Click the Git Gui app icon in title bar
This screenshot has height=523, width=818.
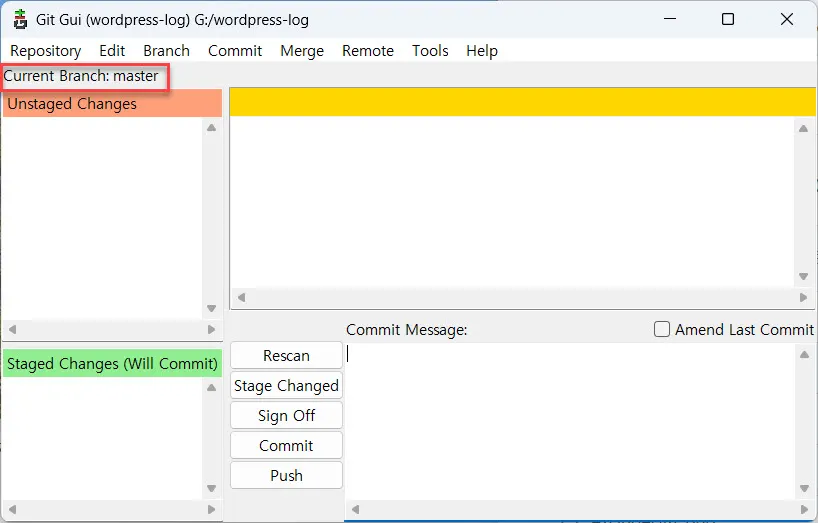pyautogui.click(x=20, y=19)
